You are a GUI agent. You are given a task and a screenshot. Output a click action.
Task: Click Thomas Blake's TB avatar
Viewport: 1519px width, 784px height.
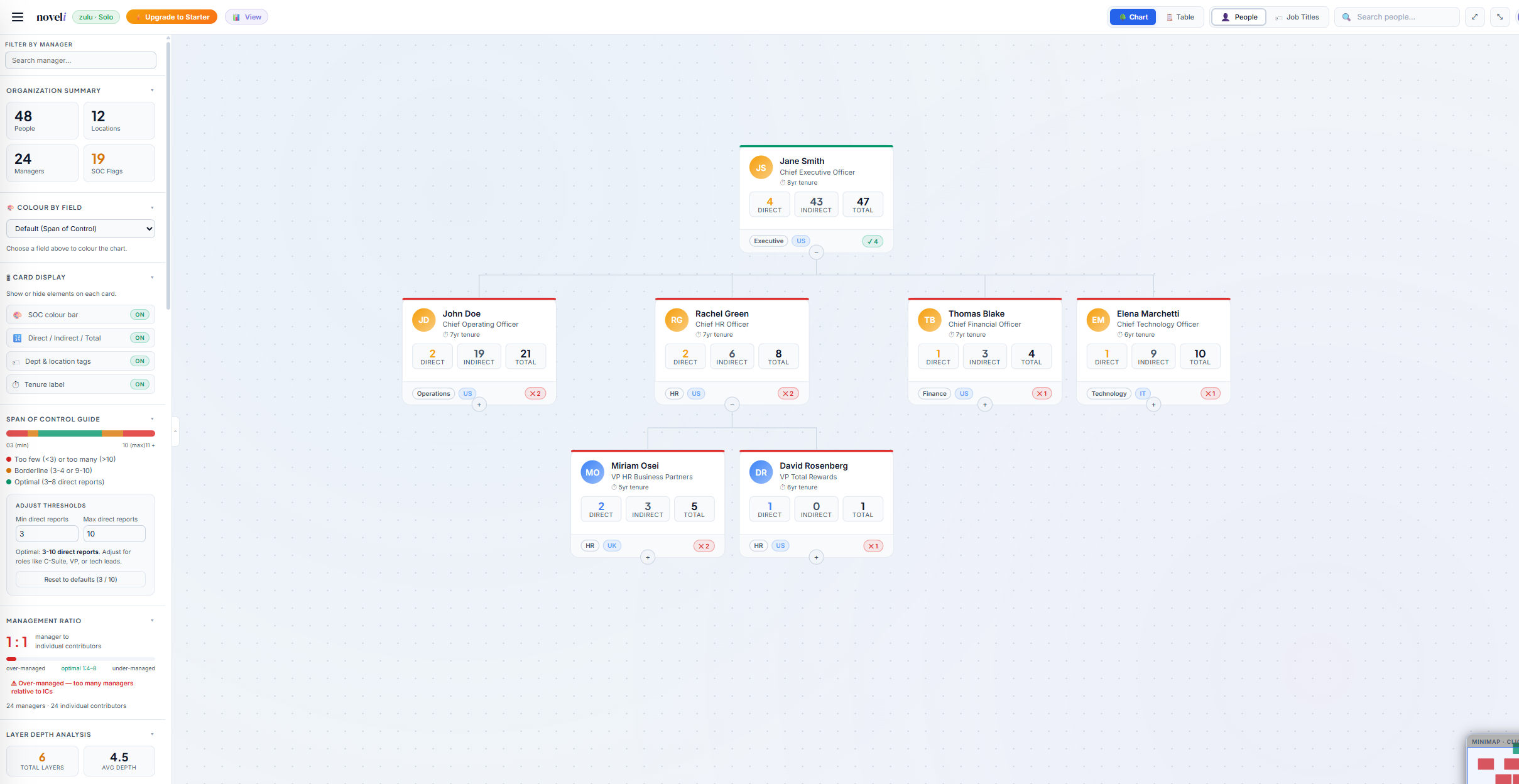pos(930,320)
